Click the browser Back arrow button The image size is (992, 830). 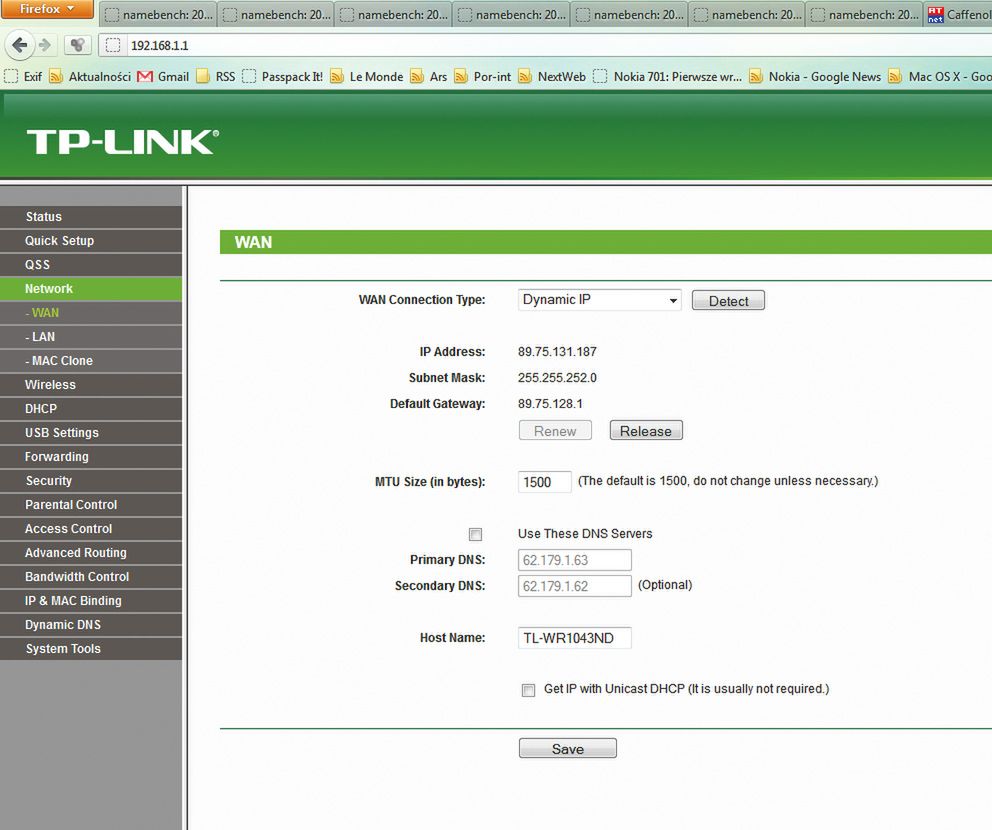pos(19,45)
